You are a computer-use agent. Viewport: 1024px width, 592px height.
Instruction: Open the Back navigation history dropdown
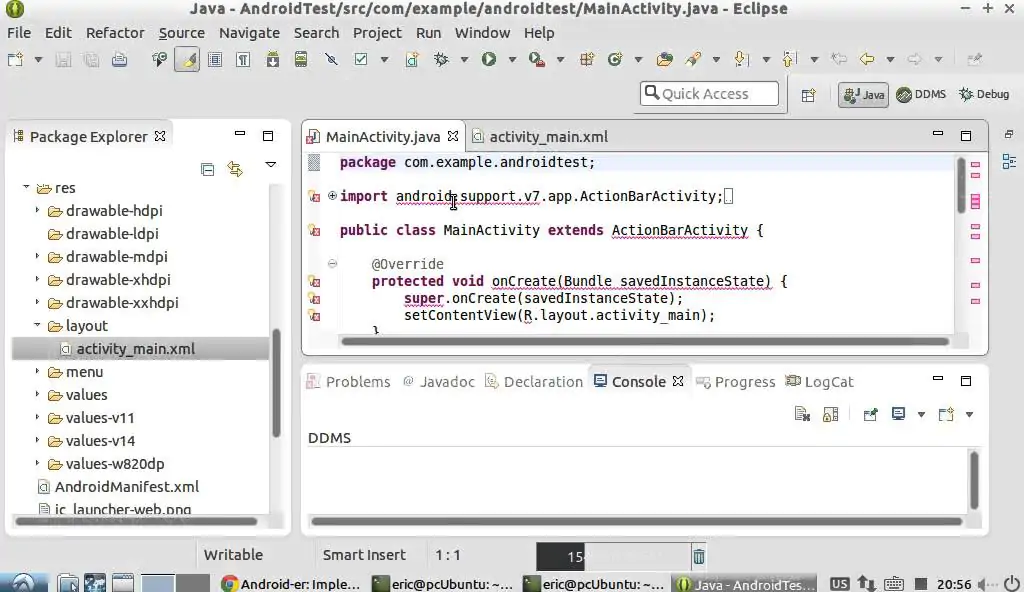[890, 59]
